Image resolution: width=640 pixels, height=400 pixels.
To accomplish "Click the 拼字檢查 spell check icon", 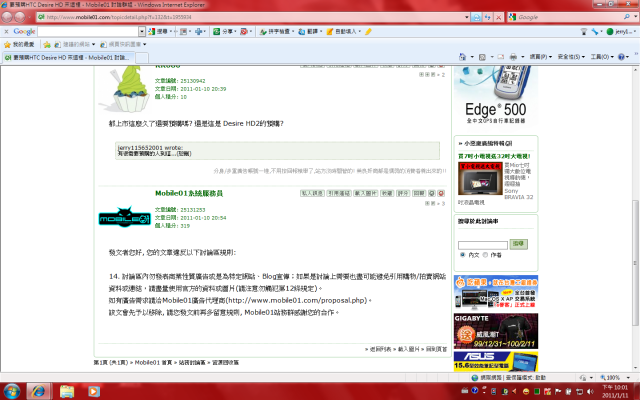I will [263, 31].
